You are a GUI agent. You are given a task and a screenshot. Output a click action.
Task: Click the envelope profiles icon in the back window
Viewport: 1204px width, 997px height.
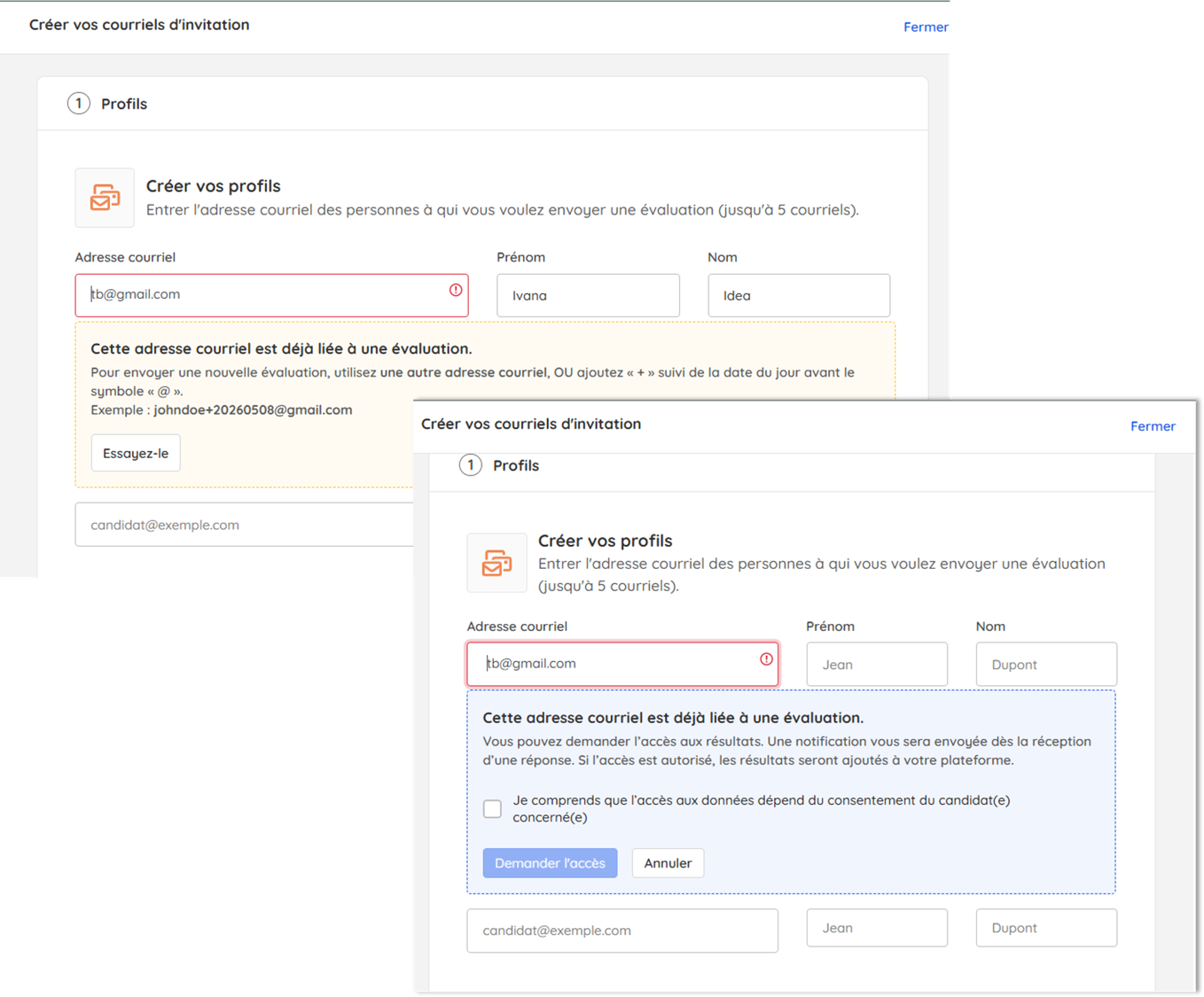[105, 198]
